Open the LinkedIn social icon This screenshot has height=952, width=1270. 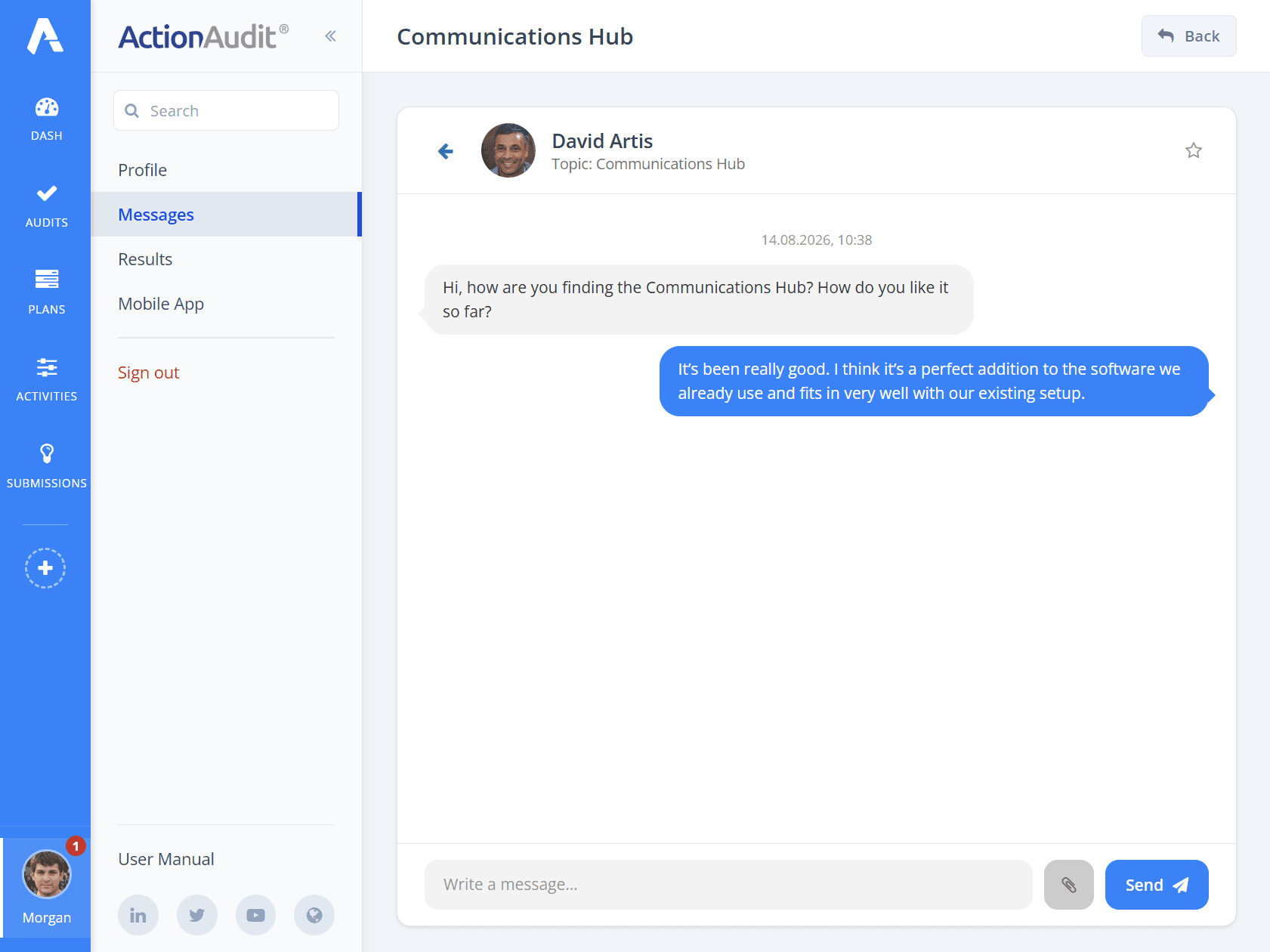pyautogui.click(x=138, y=915)
